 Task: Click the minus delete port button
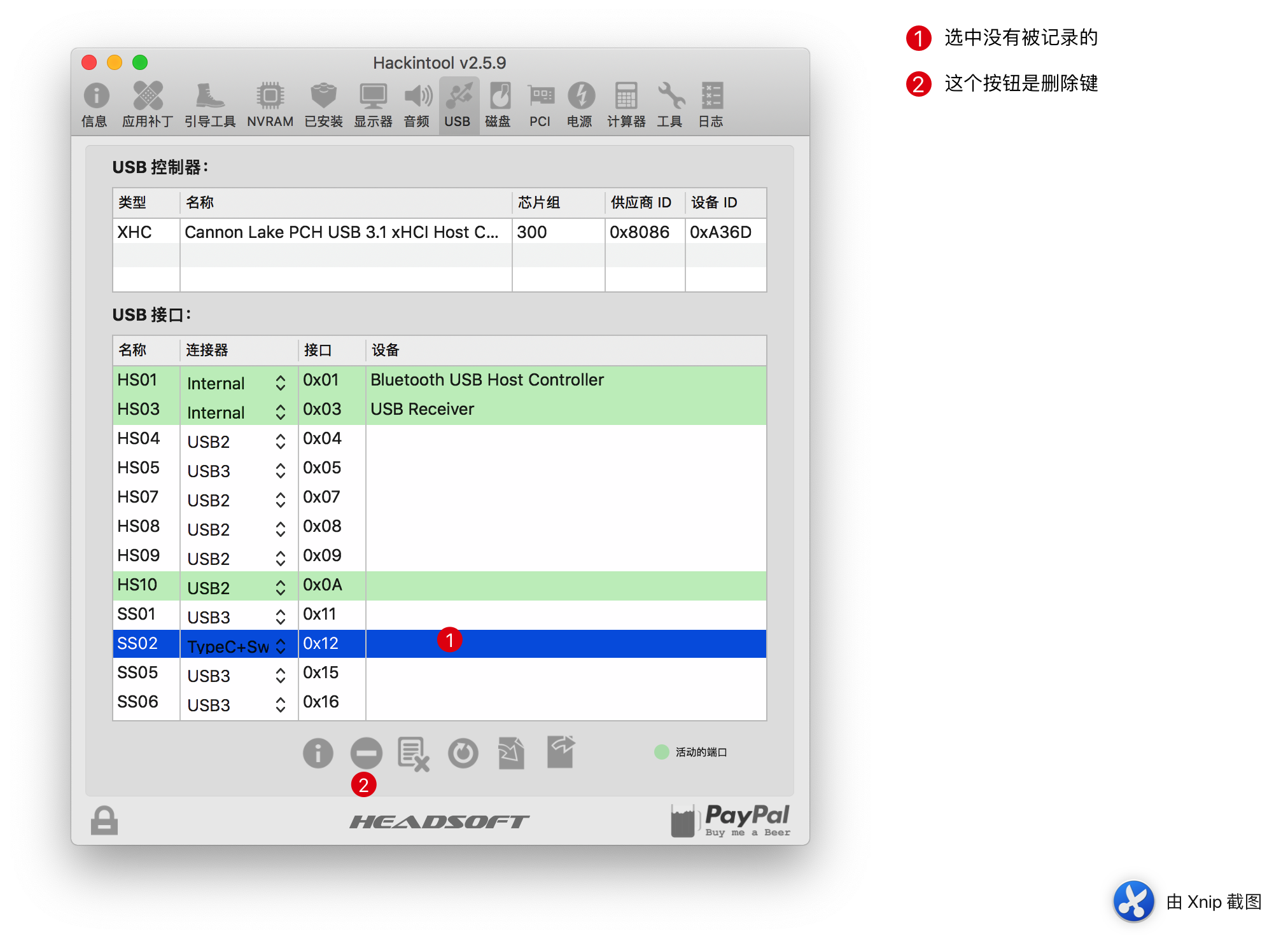click(366, 754)
